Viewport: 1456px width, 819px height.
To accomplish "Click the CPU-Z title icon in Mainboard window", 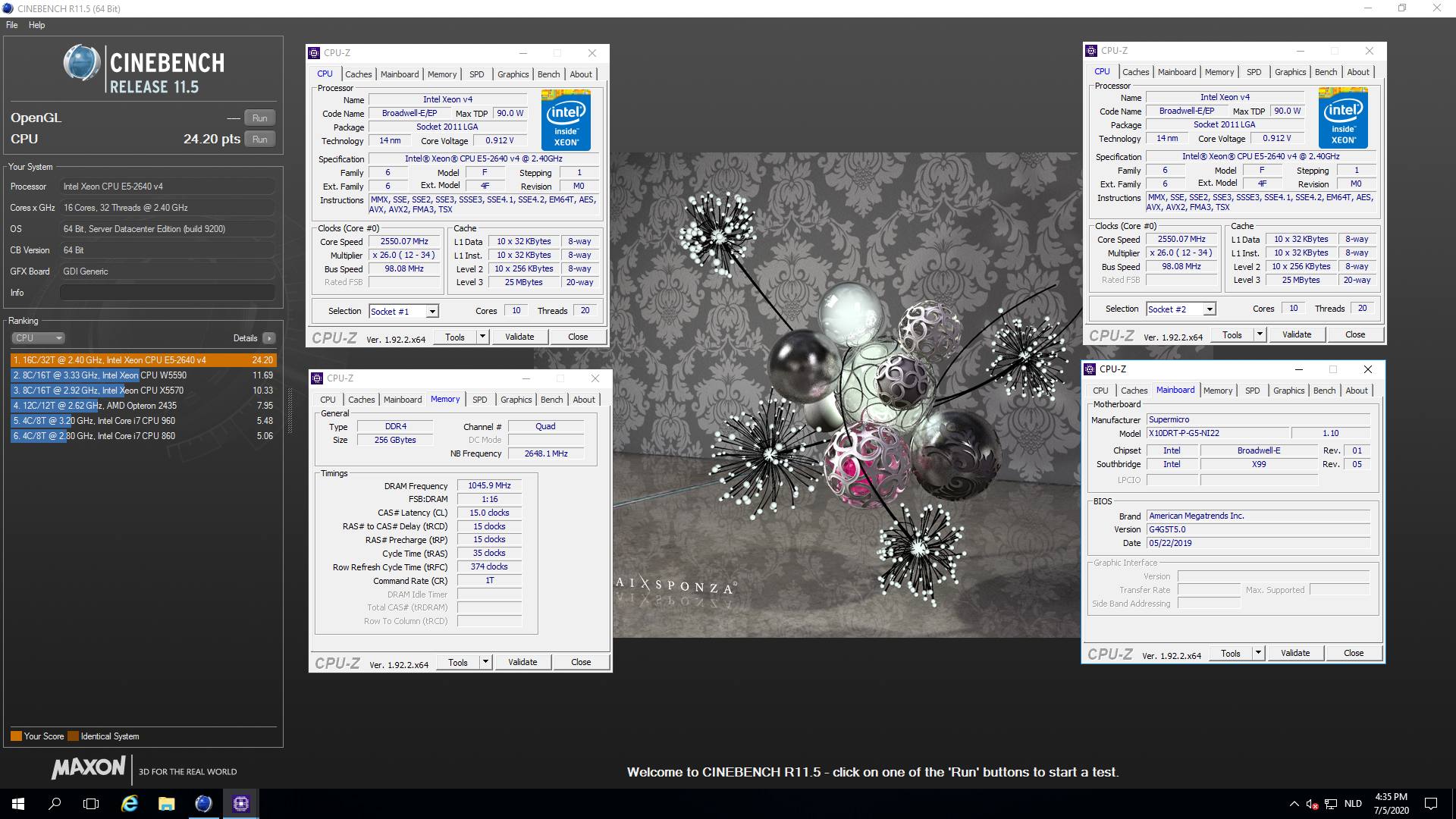I will pos(1090,369).
